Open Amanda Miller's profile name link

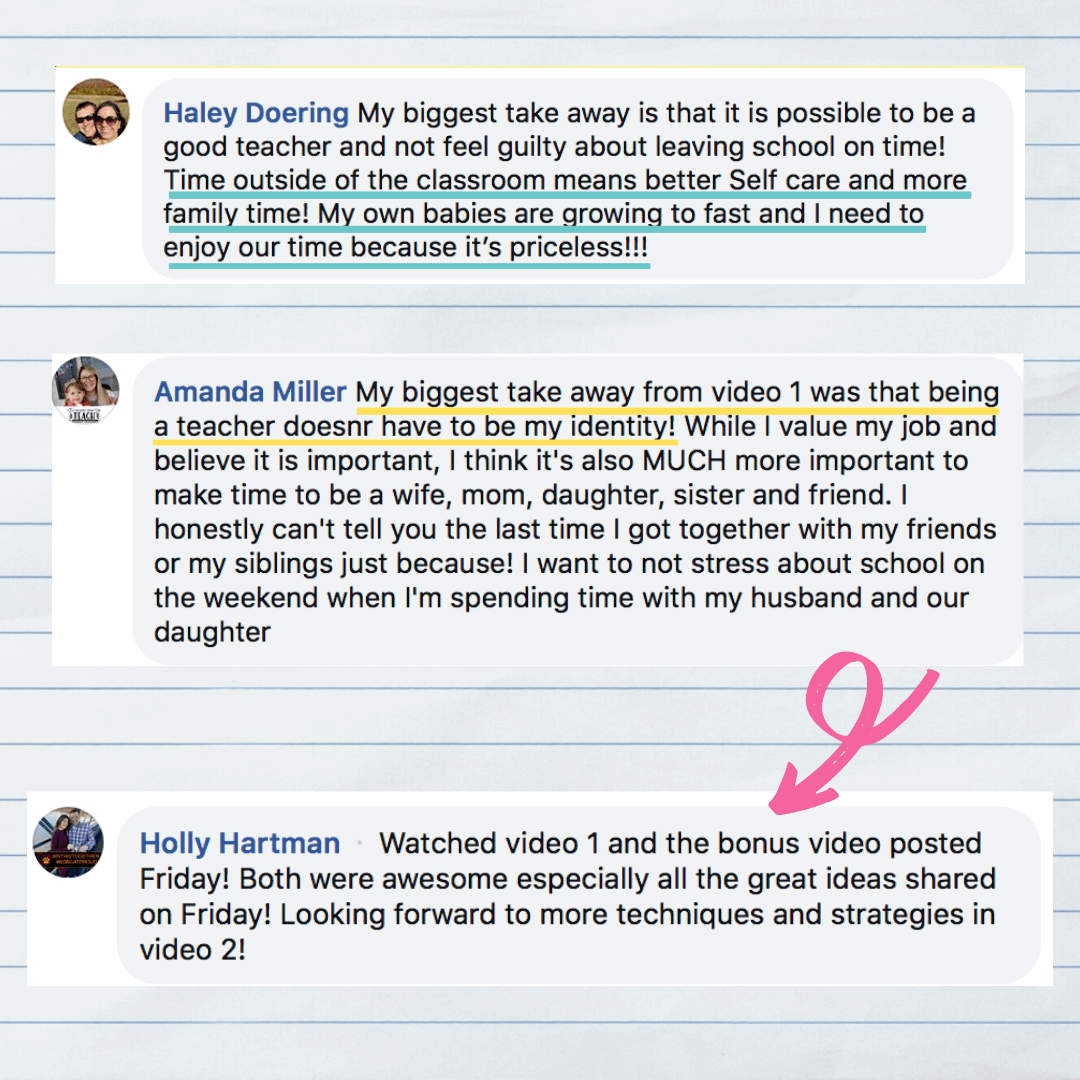250,391
